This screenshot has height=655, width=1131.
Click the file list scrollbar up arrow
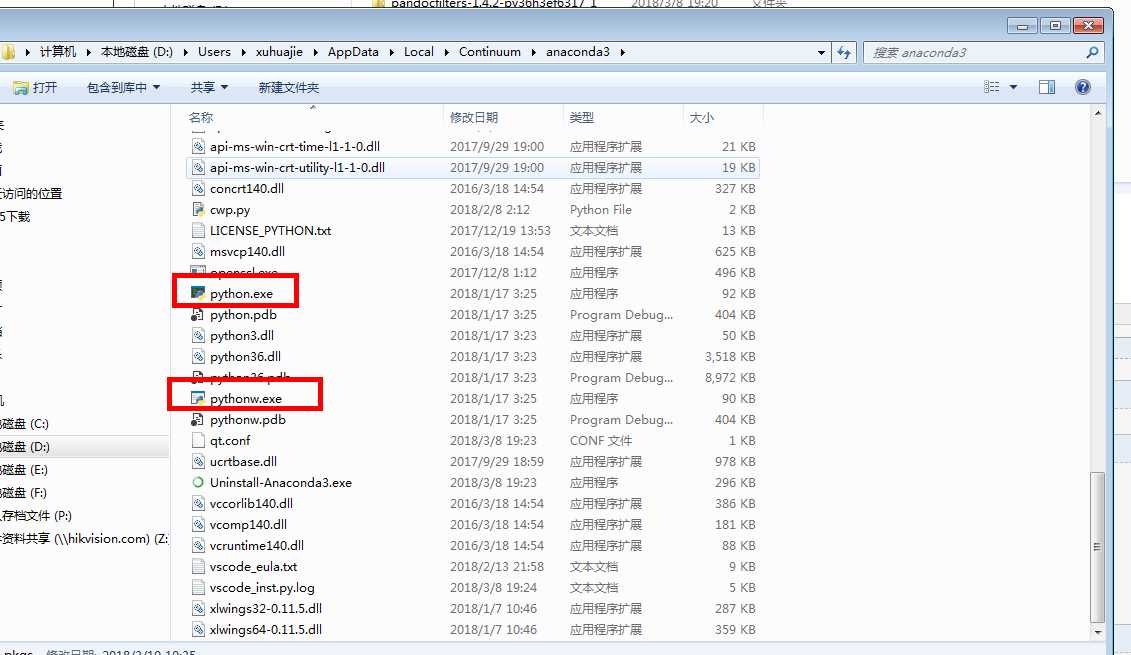pos(1097,113)
